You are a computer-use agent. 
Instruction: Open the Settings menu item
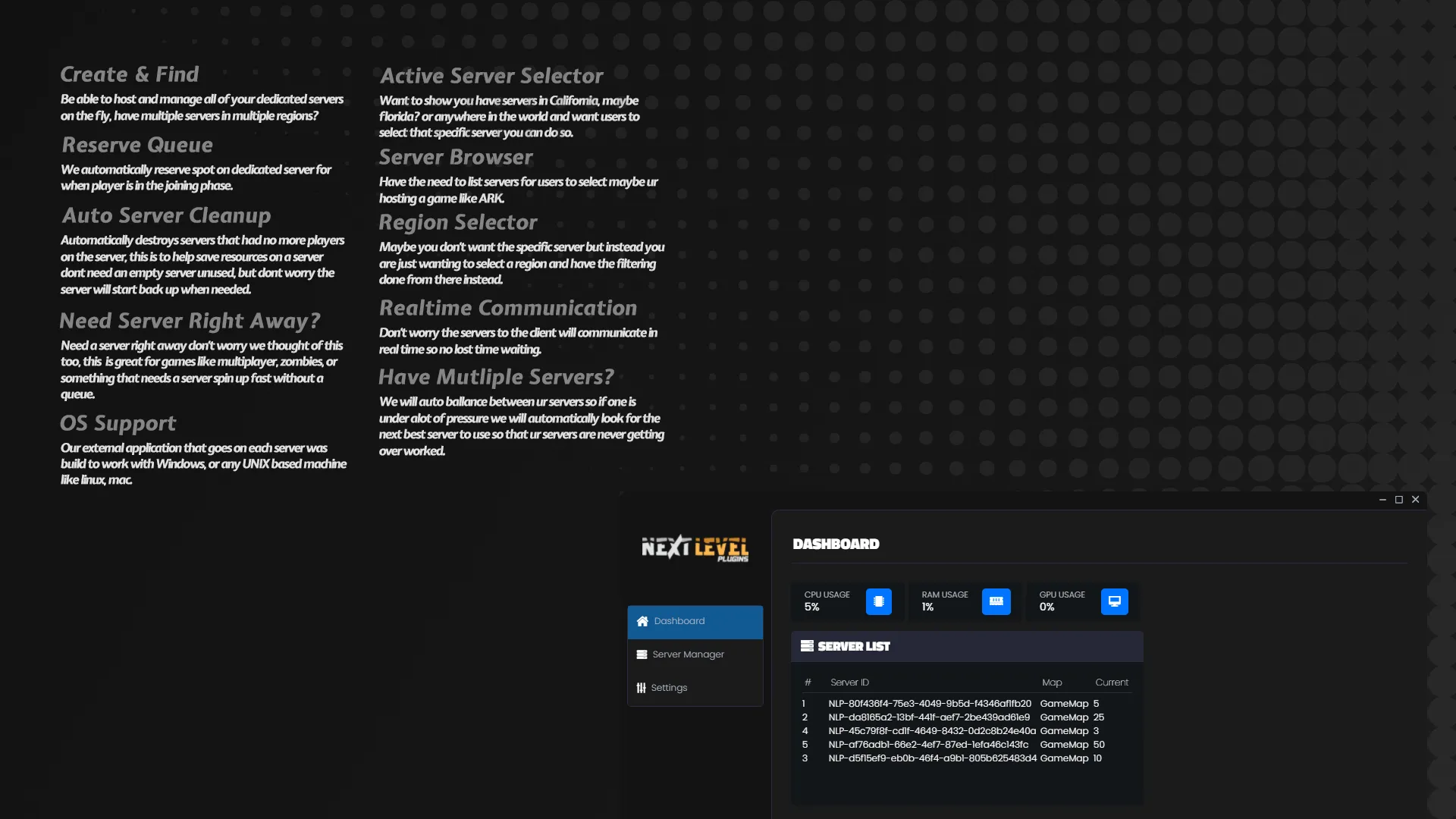[669, 688]
